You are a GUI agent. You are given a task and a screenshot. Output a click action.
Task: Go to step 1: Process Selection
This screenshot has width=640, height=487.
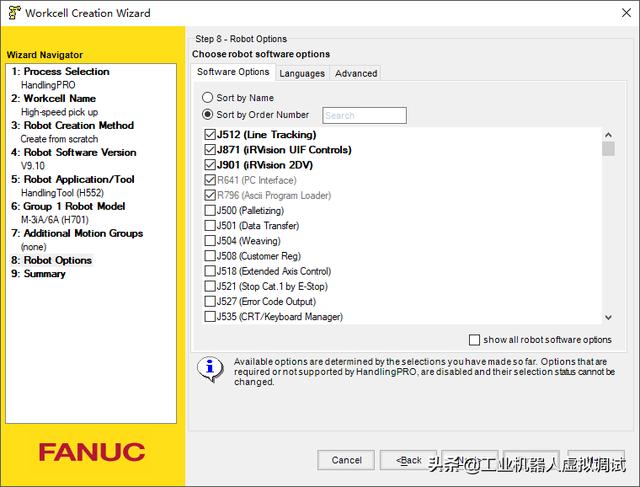60,71
